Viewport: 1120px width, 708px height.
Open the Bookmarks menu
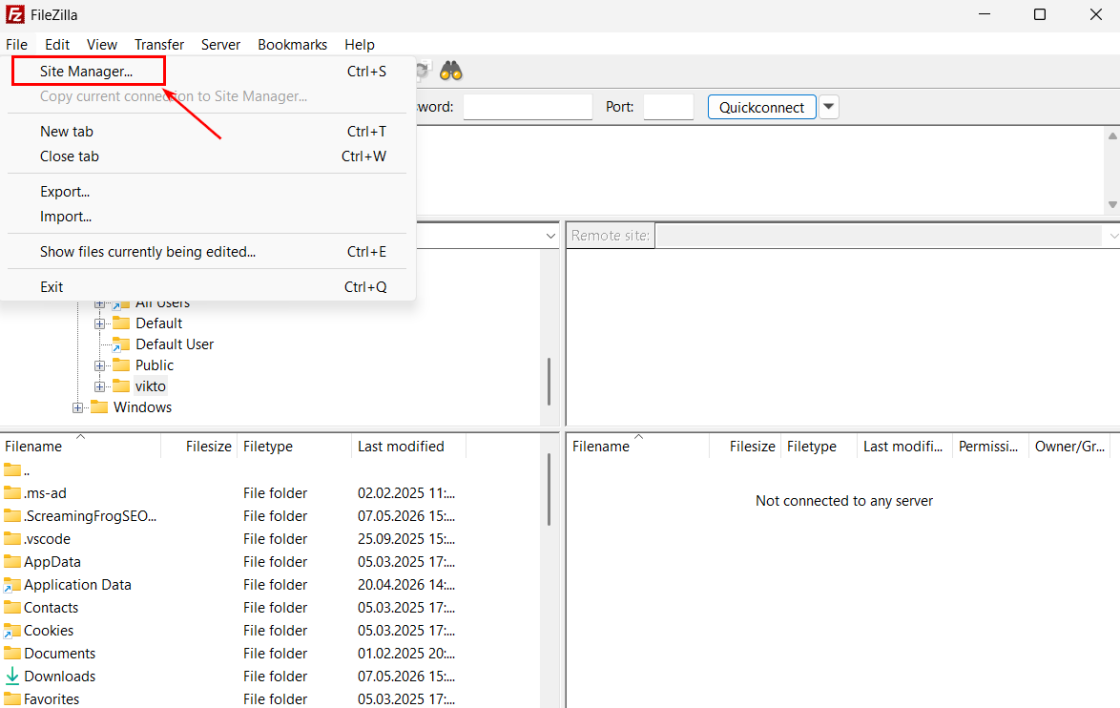pyautogui.click(x=292, y=44)
